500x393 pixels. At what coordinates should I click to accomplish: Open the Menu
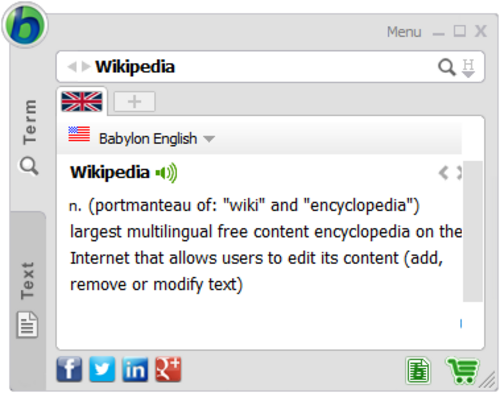[x=404, y=32]
